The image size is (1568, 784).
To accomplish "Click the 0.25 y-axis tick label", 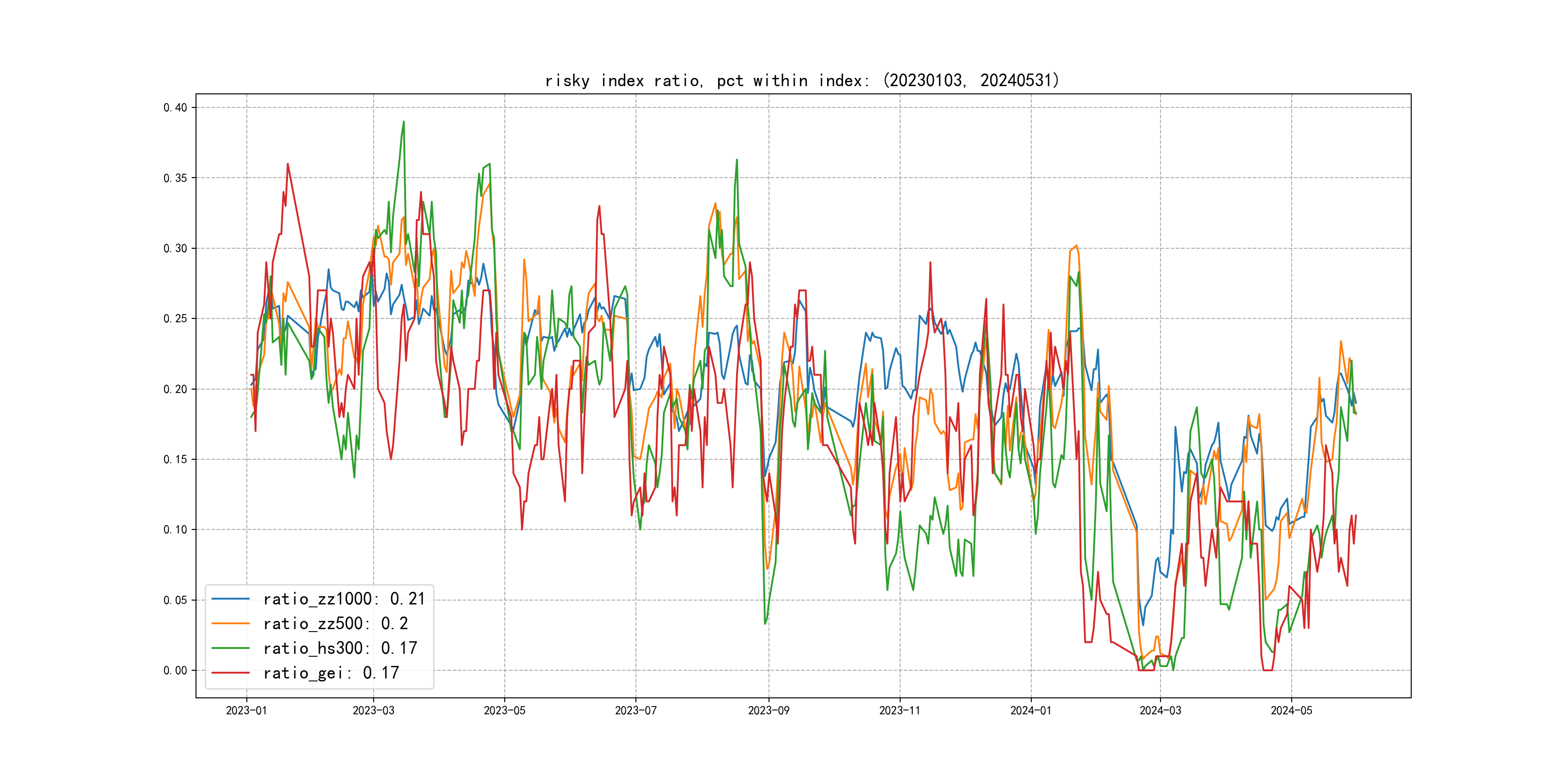I will (175, 319).
